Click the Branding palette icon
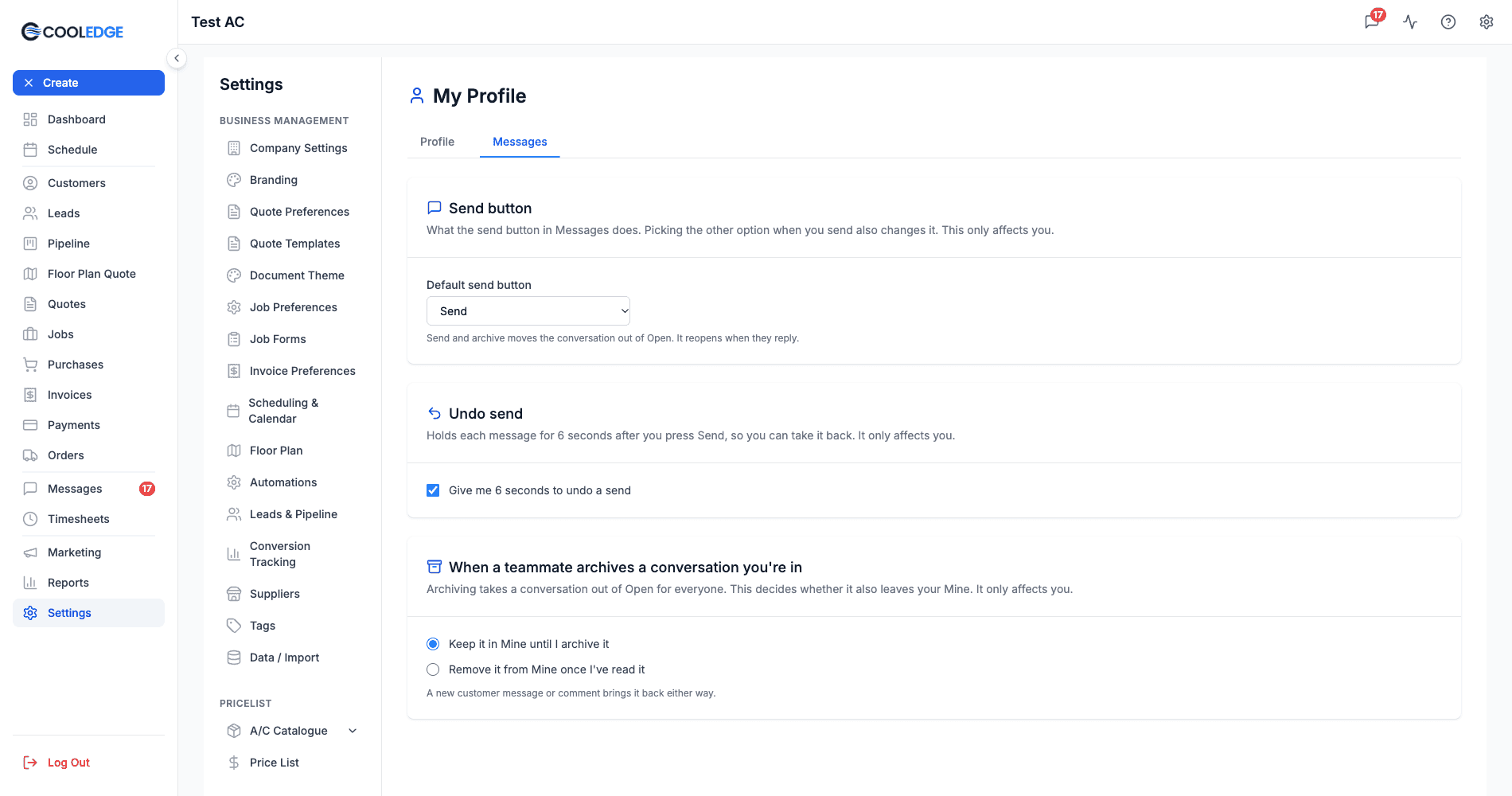 pos(234,180)
